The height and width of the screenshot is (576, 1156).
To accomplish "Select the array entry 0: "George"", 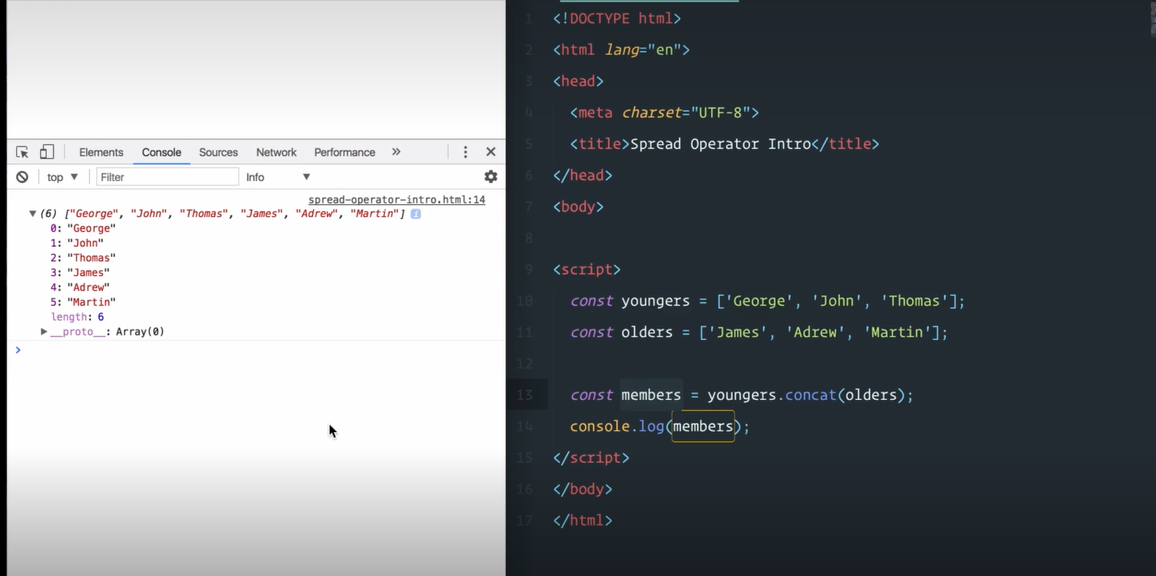I will [83, 229].
